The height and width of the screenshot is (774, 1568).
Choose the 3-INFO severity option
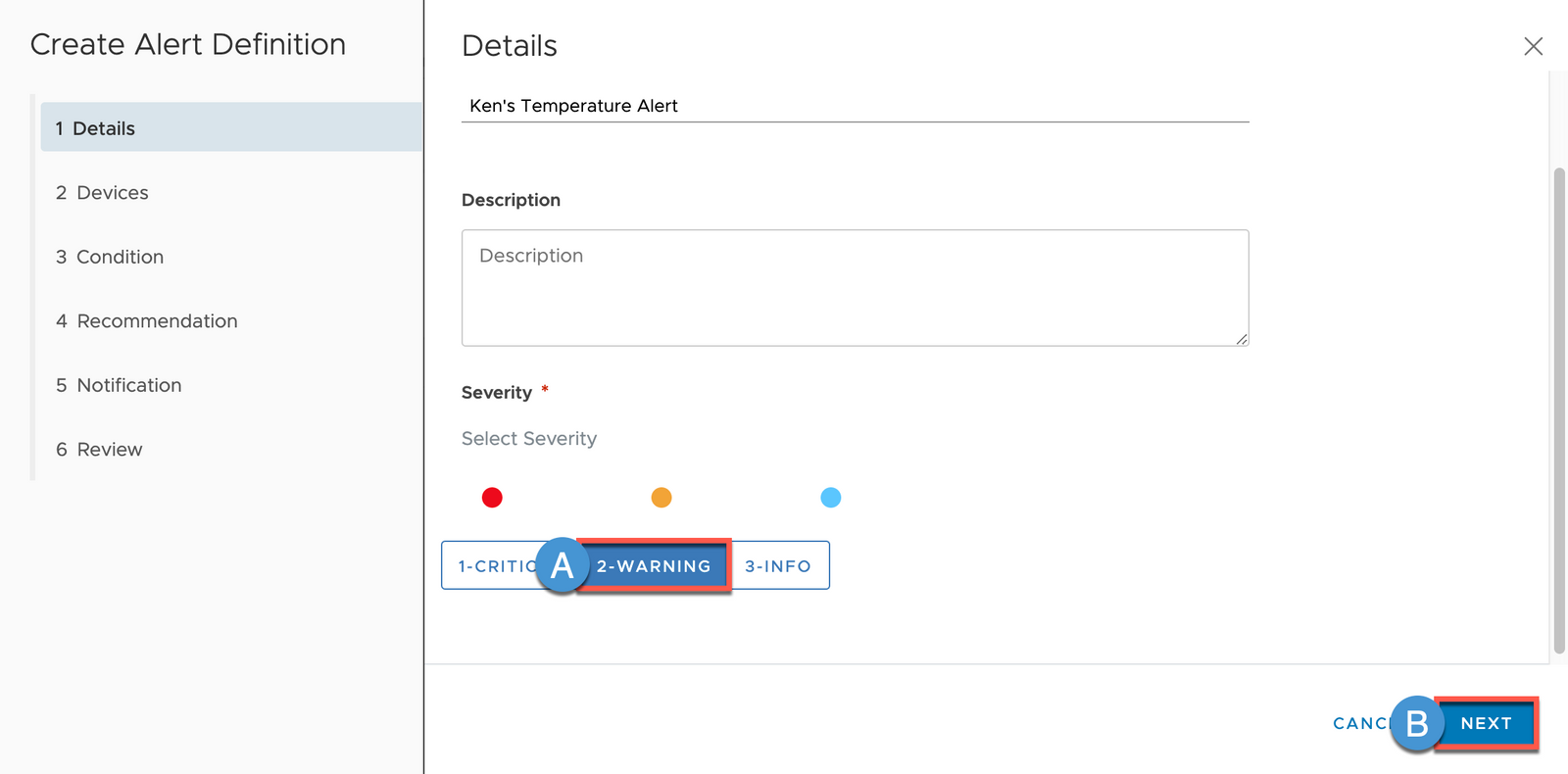[x=778, y=566]
